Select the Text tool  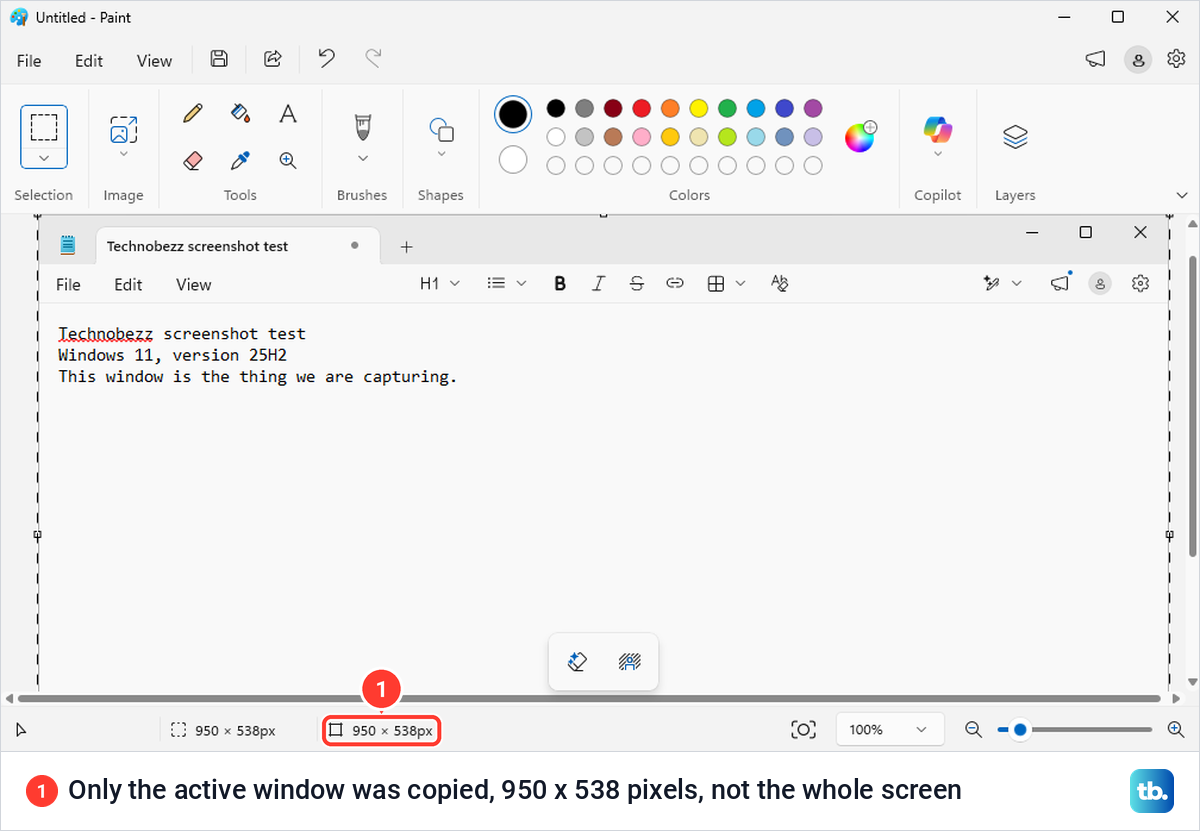pyautogui.click(x=288, y=113)
